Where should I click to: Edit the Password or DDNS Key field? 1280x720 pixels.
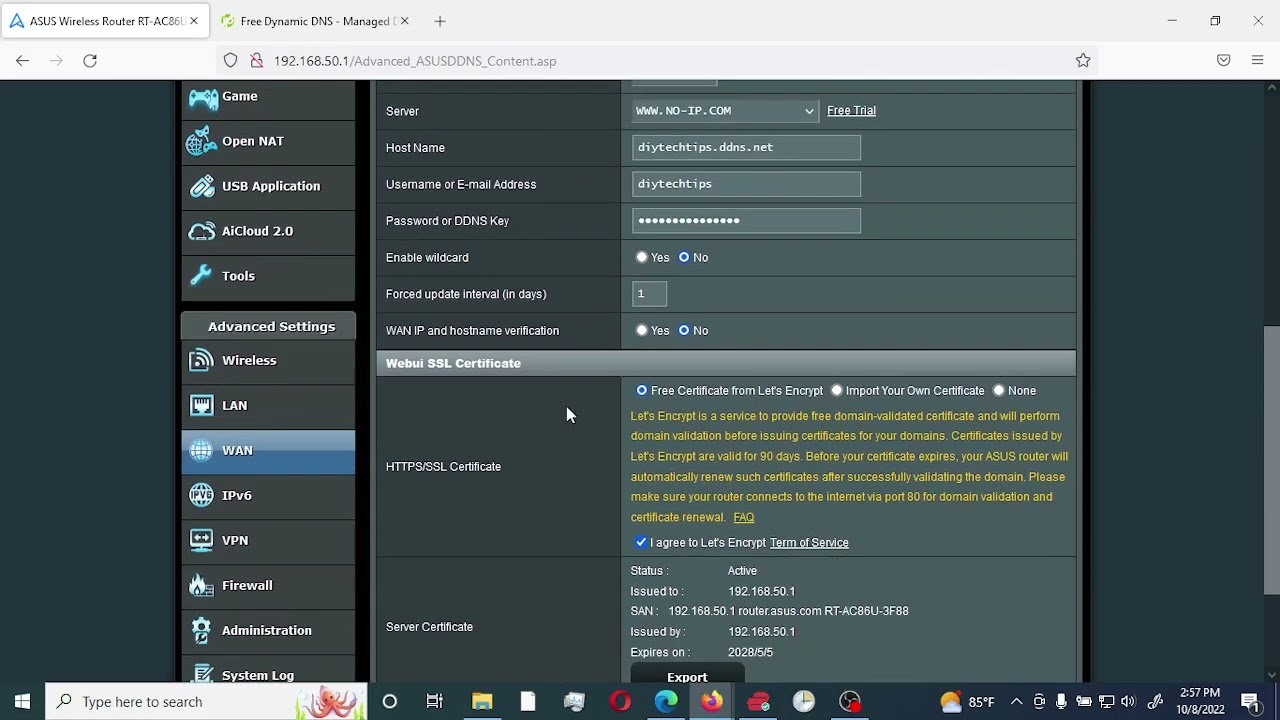pos(746,221)
